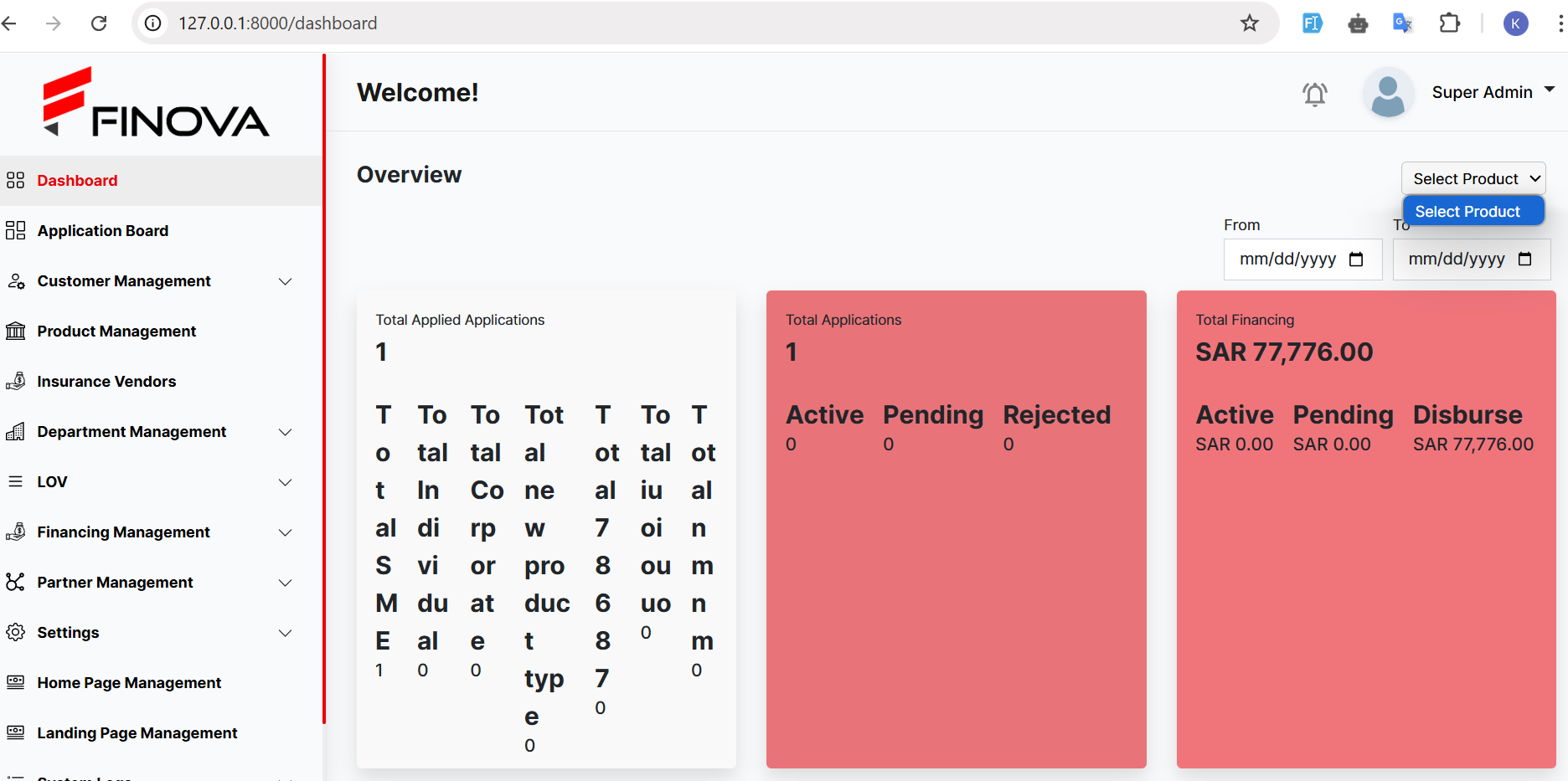Reload the page in browser
This screenshot has width=1568, height=781.
click(x=99, y=23)
